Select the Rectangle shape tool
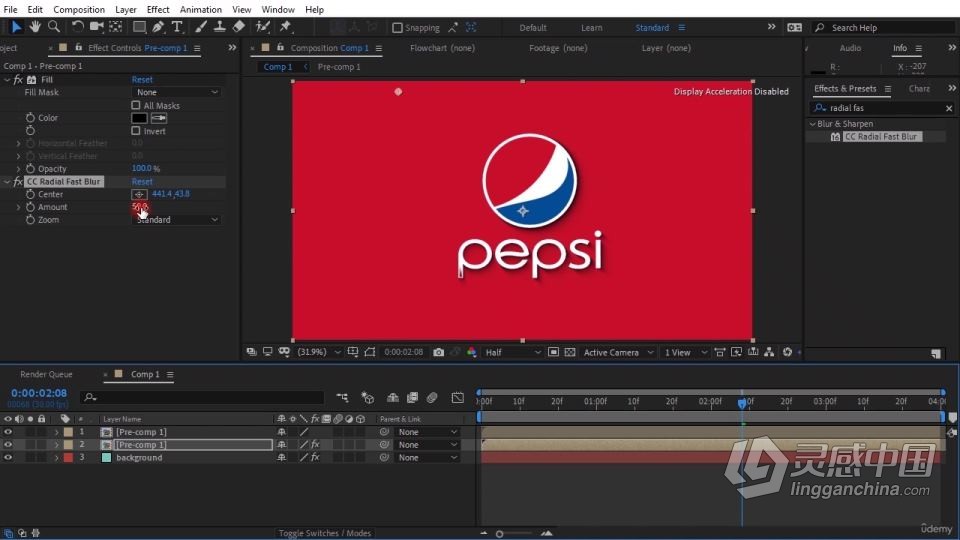This screenshot has height=540, width=960. click(140, 26)
